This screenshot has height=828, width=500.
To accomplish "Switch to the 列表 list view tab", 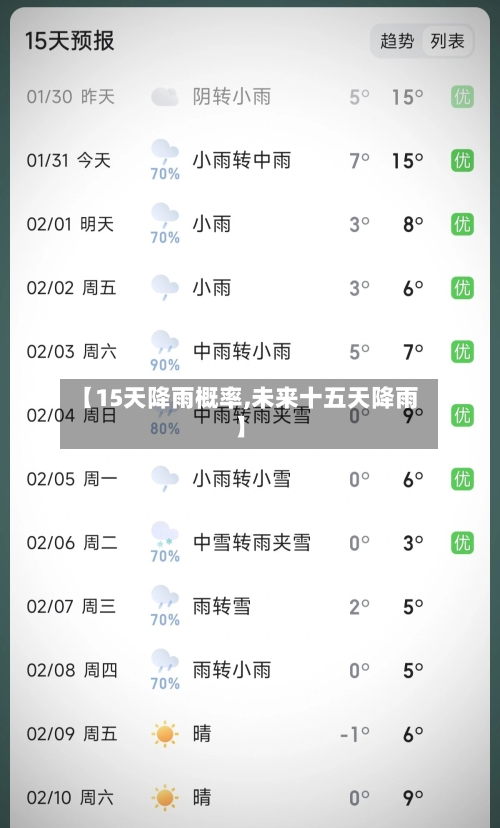I will click(447, 41).
